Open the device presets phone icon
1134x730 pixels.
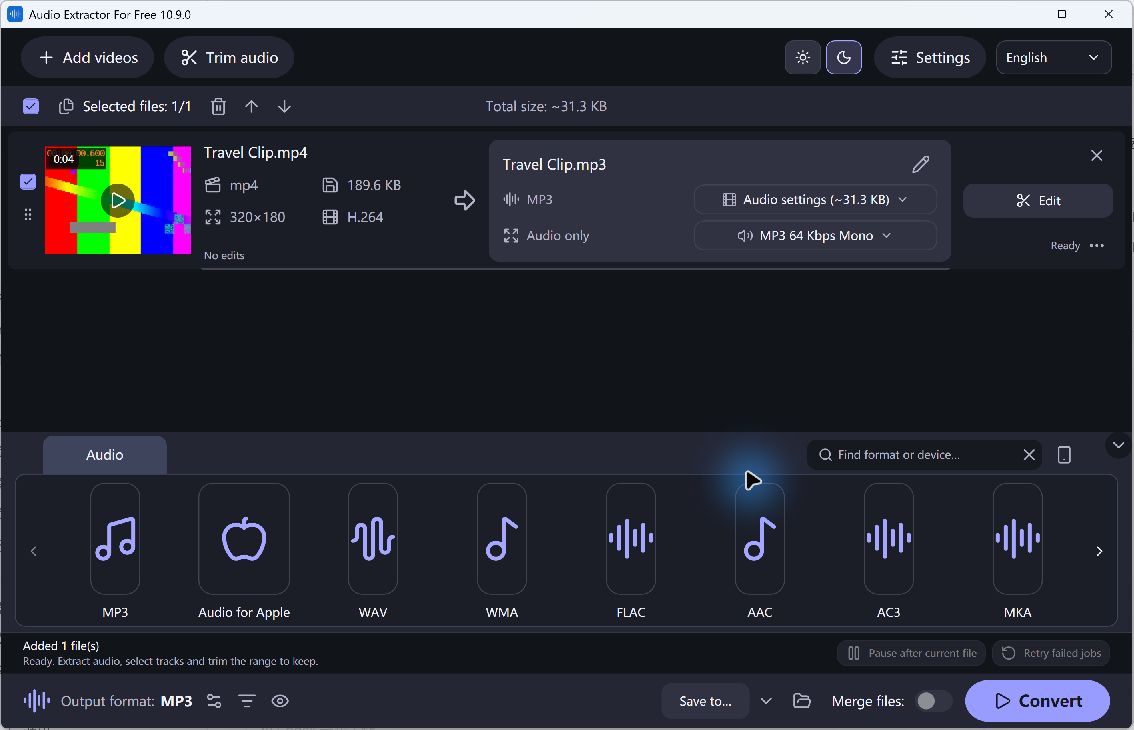point(1064,455)
